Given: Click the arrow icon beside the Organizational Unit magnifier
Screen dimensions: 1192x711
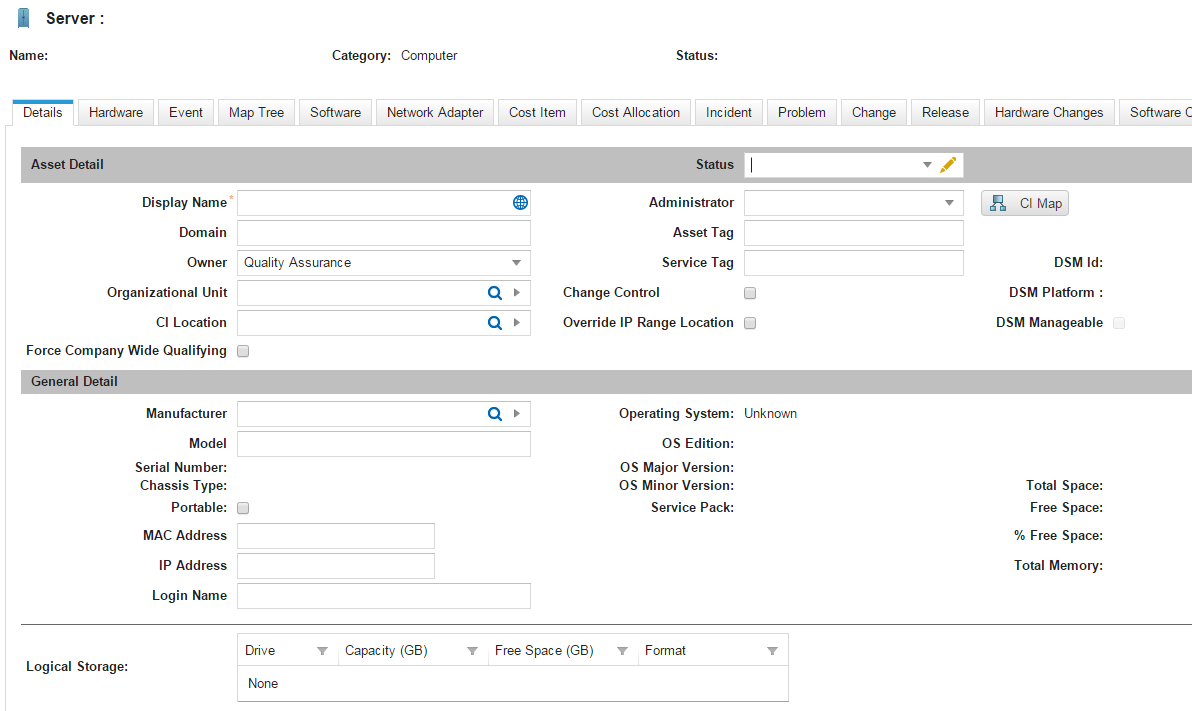Looking at the screenshot, I should (x=516, y=292).
